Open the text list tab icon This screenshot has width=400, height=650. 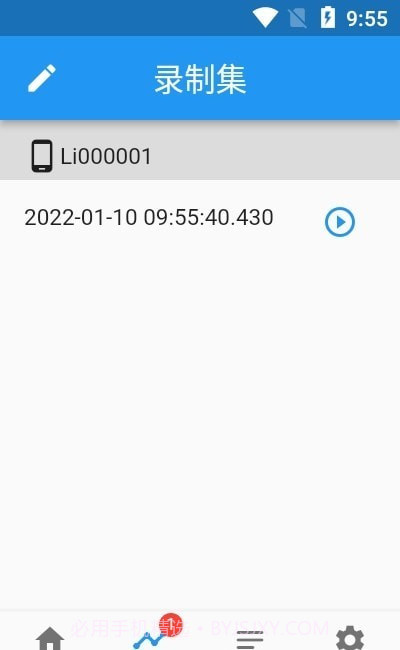click(250, 640)
